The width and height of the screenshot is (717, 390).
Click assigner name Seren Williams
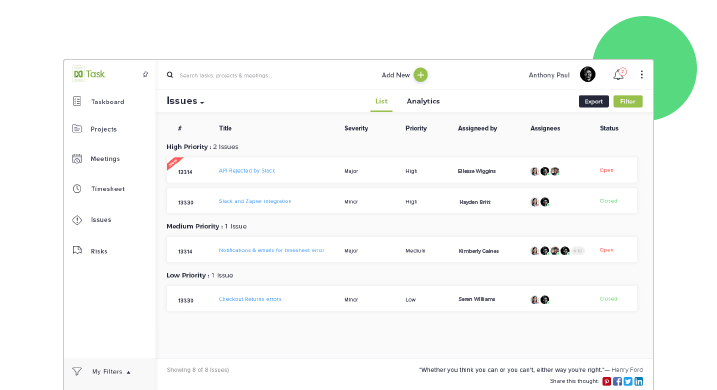476,299
